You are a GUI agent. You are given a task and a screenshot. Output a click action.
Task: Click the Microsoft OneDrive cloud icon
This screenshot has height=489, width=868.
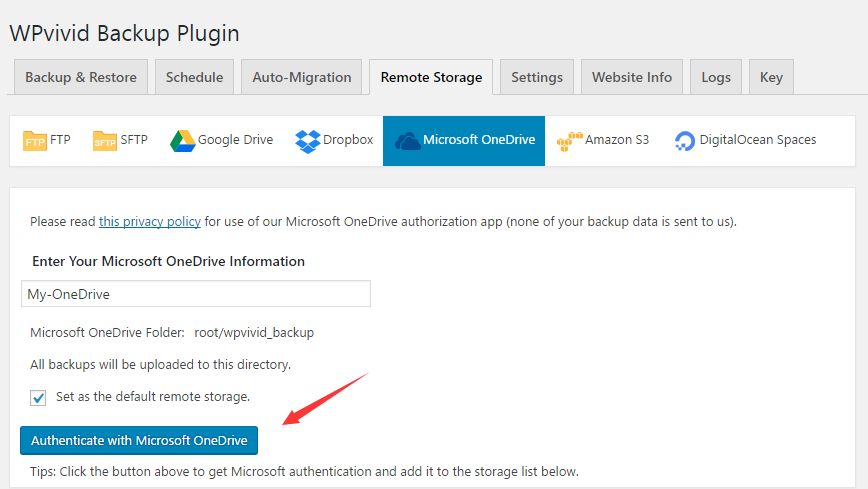coord(407,141)
